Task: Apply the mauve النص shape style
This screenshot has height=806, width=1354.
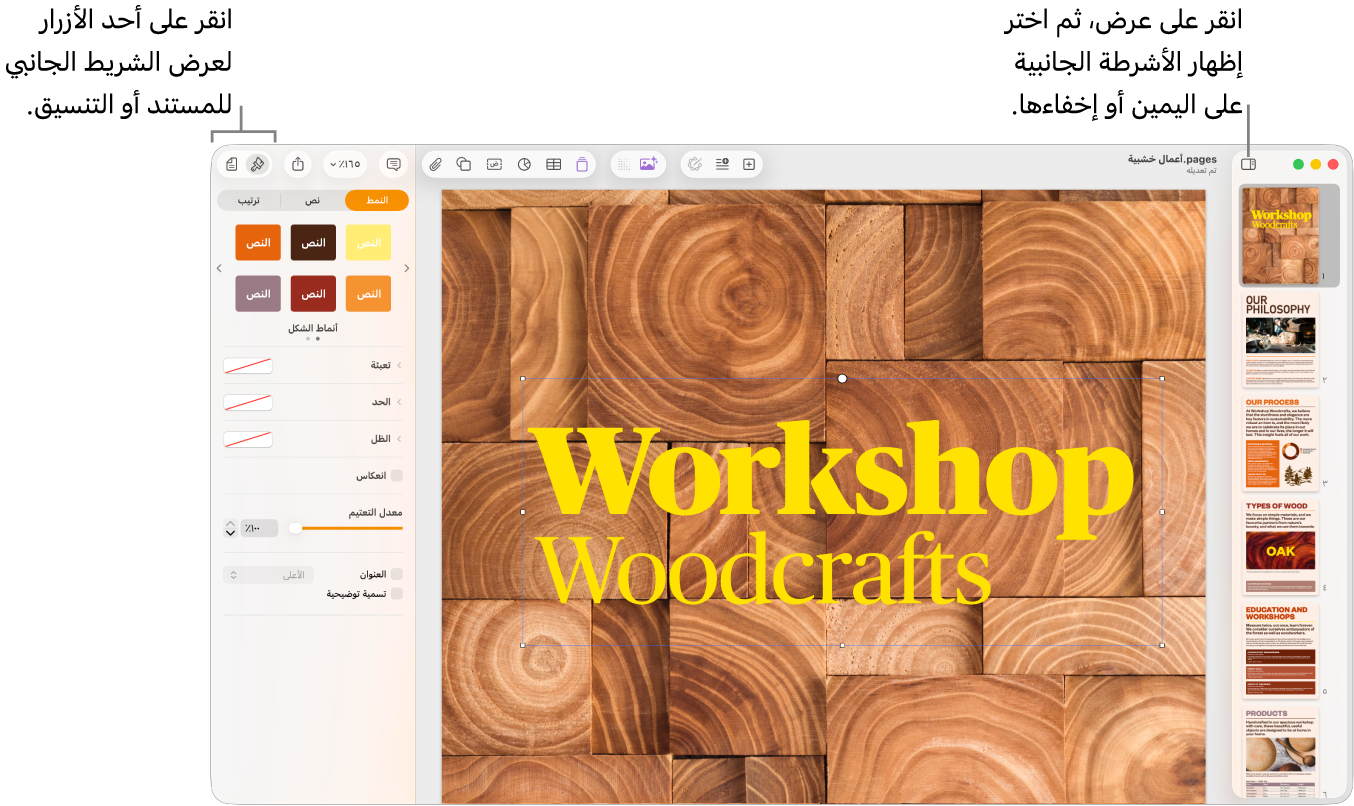Action: (258, 294)
